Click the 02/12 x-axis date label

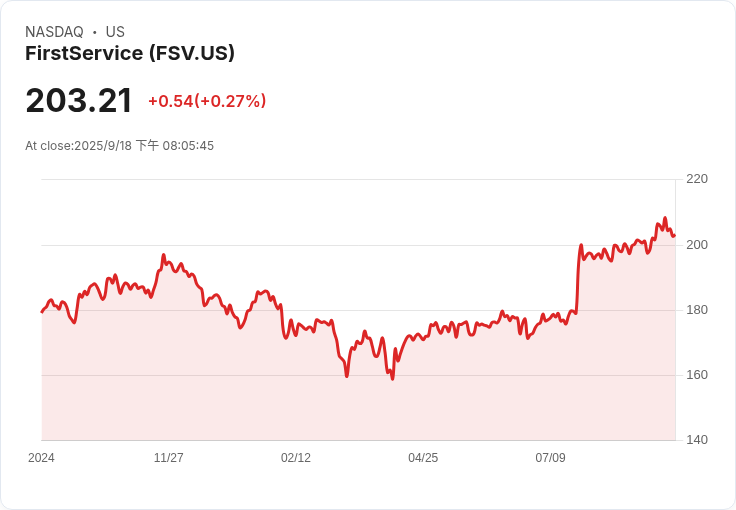click(296, 458)
